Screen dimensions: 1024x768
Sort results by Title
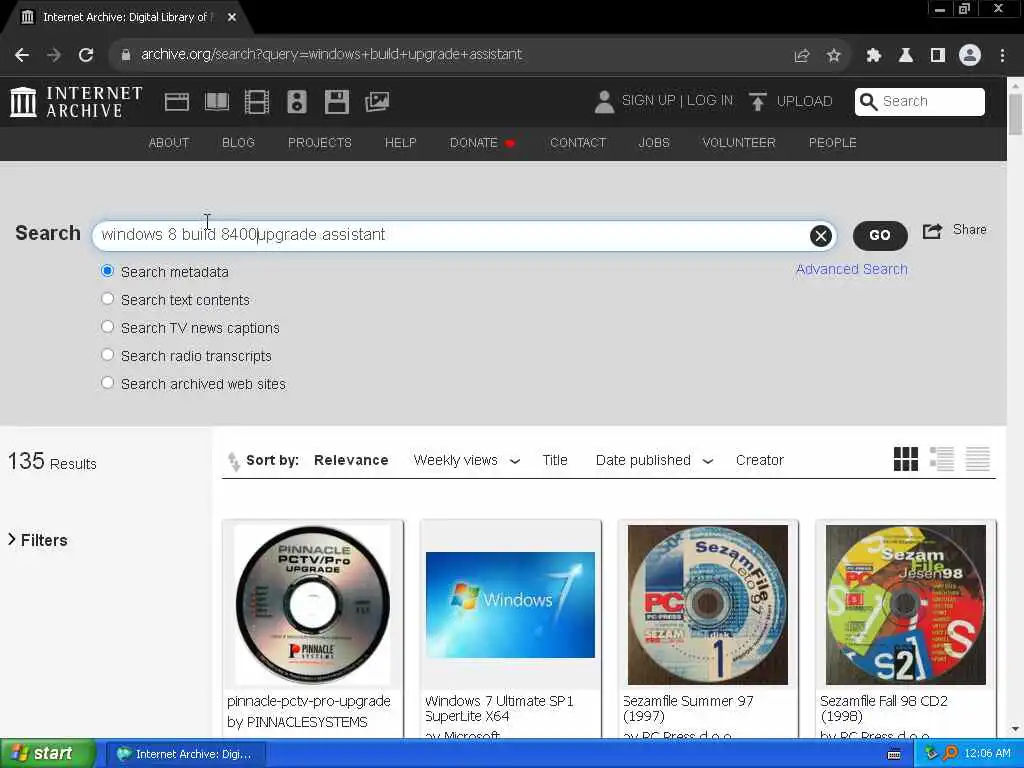(x=555, y=460)
